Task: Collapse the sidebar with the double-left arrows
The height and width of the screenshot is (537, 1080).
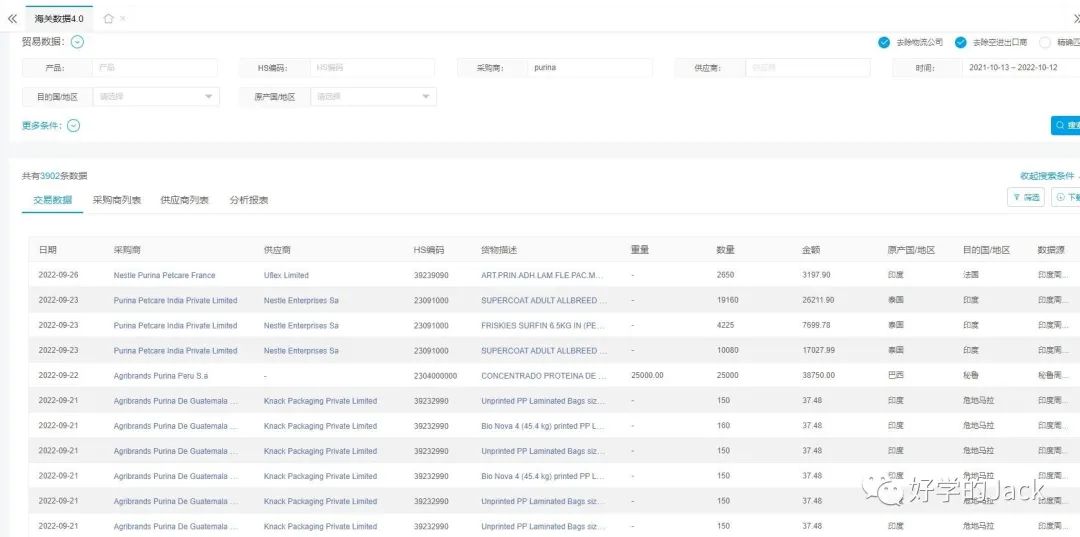Action: 12,18
